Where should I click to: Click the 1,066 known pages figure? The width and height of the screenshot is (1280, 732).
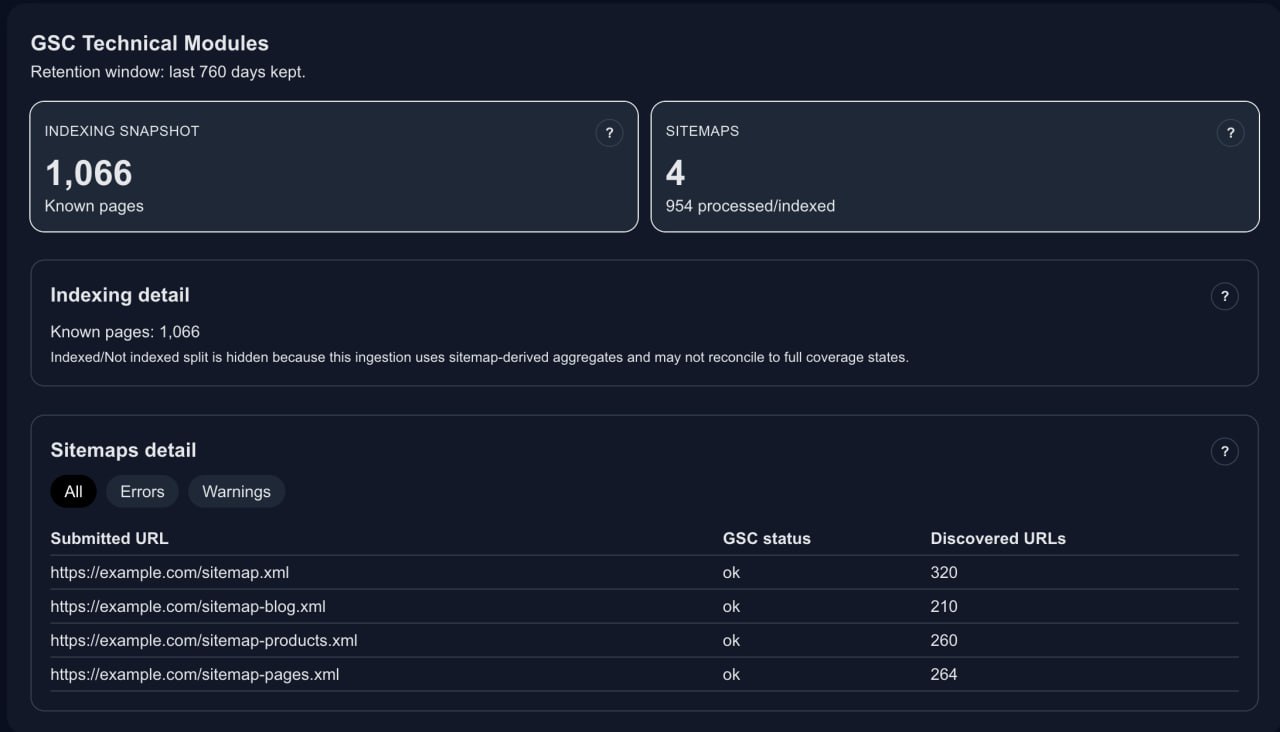89,174
